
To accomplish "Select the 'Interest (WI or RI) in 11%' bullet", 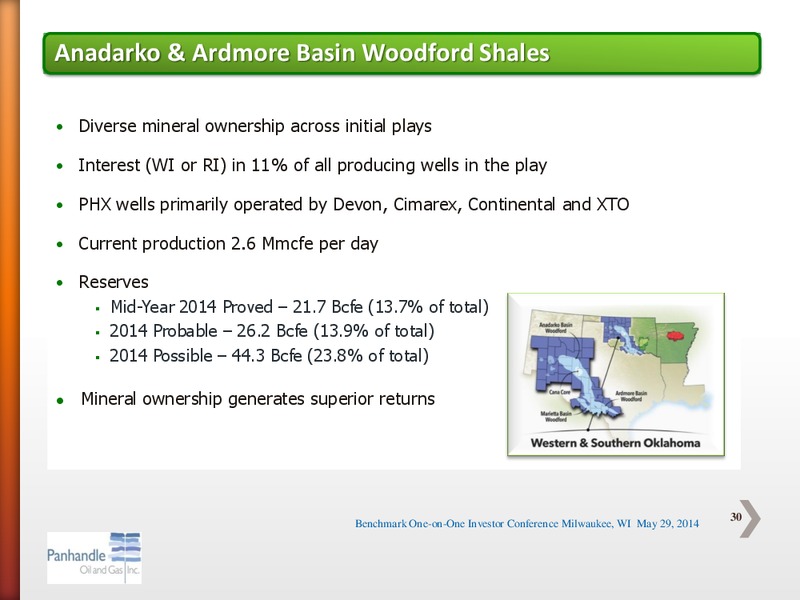I will pyautogui.click(x=312, y=165).
